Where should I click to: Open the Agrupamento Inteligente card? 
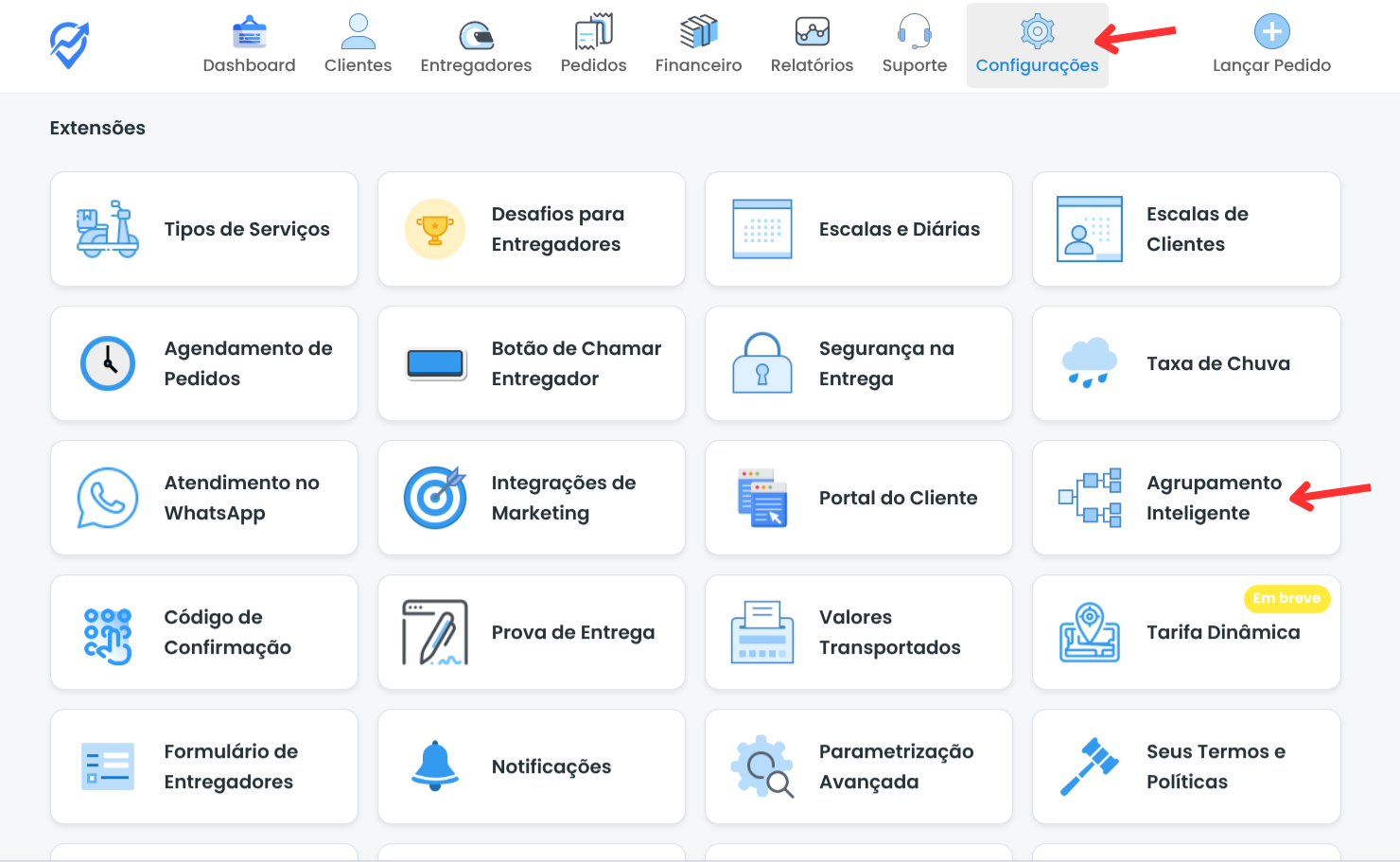[1185, 498]
